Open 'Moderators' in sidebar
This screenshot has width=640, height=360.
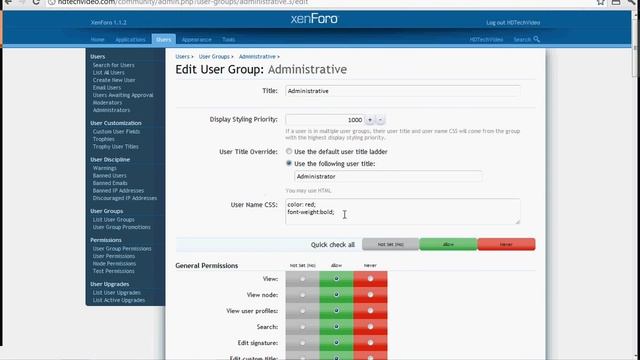click(x=107, y=103)
